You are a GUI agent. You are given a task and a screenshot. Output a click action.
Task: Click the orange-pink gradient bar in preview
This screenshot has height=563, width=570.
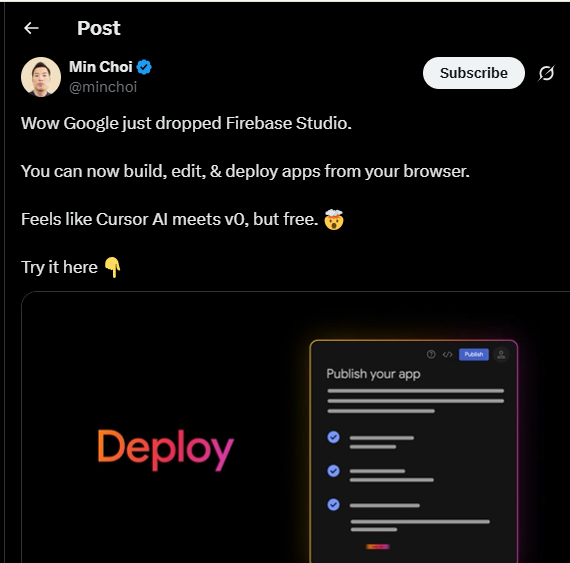[x=378, y=546]
